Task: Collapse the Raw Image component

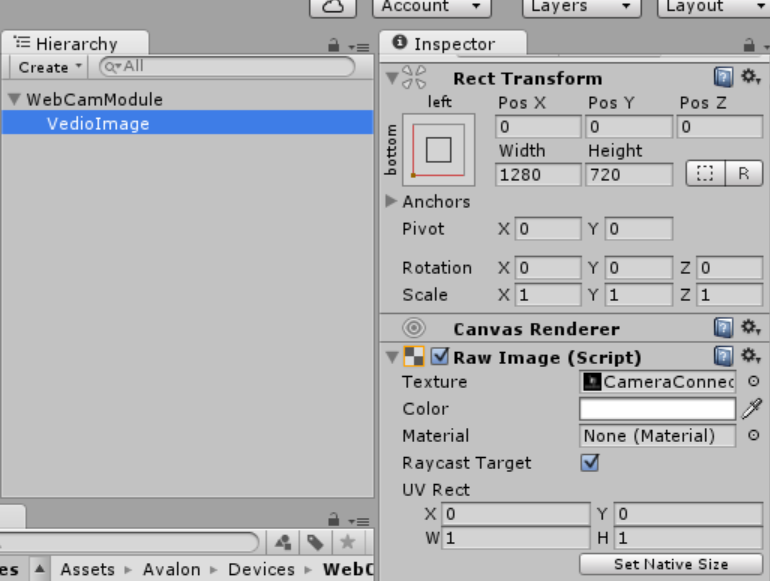Action: click(392, 357)
